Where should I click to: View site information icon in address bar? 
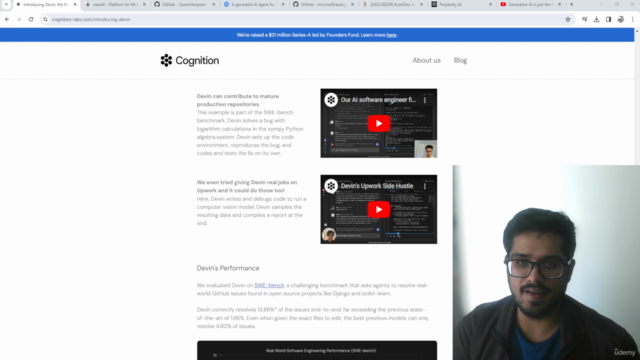[45, 19]
